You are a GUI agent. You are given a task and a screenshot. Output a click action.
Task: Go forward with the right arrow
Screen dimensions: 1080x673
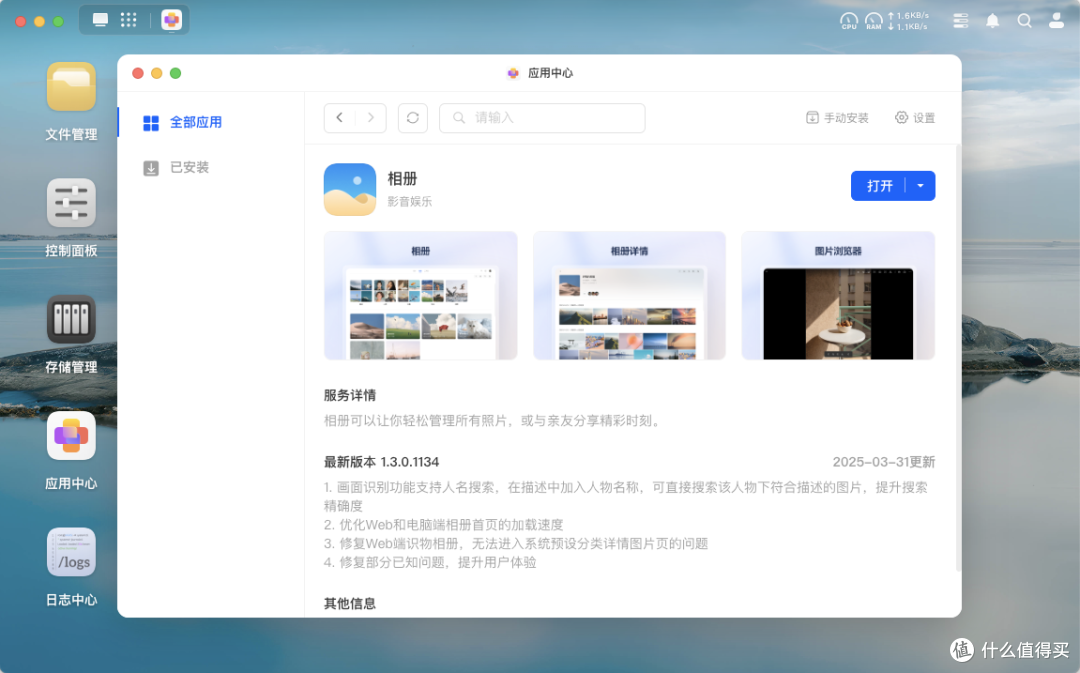coord(371,118)
